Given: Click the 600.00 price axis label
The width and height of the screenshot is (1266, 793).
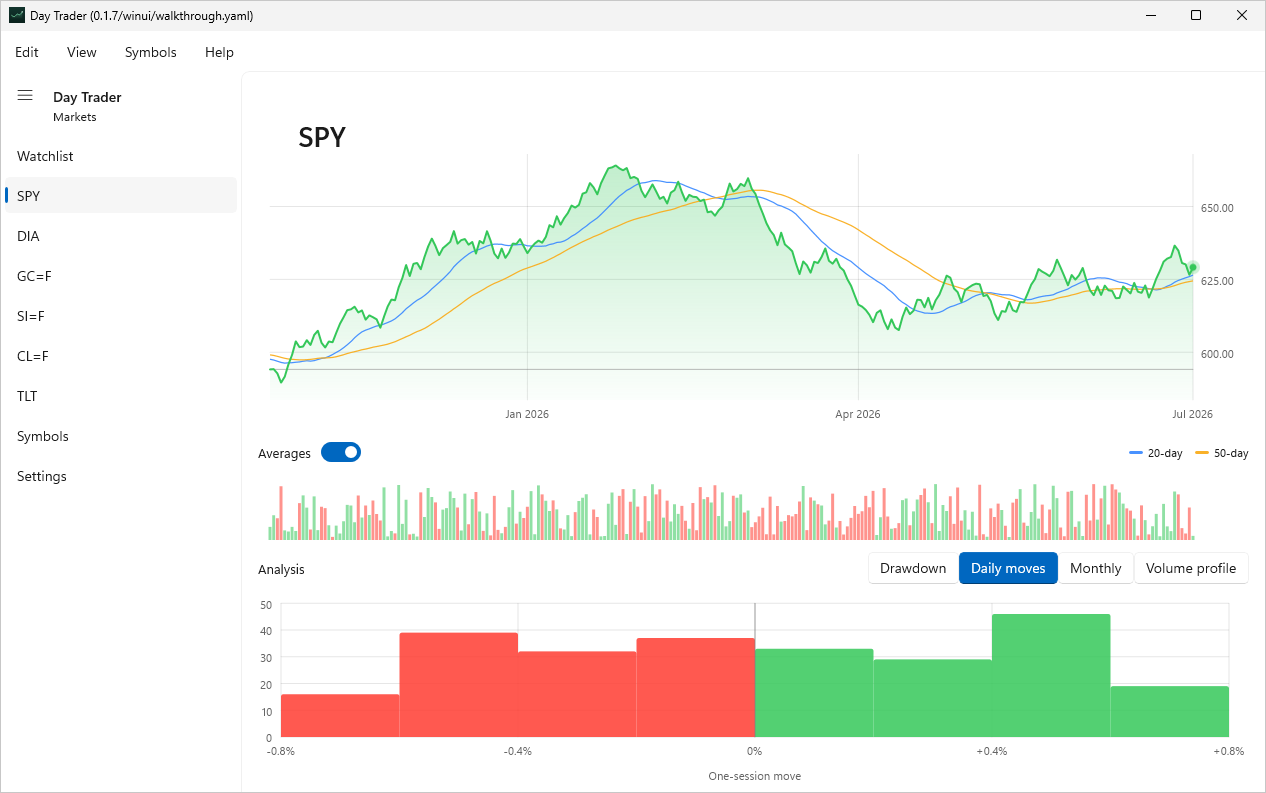Looking at the screenshot, I should click(1217, 354).
